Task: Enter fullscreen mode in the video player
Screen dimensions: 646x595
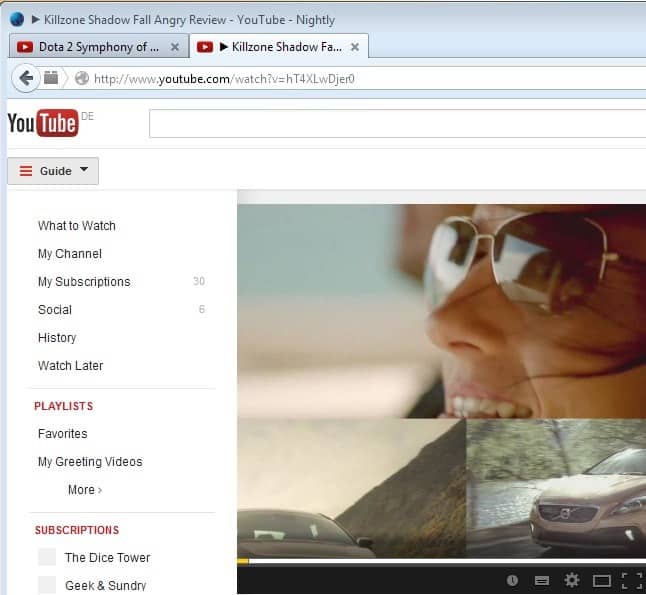Action: pyautogui.click(x=631, y=580)
